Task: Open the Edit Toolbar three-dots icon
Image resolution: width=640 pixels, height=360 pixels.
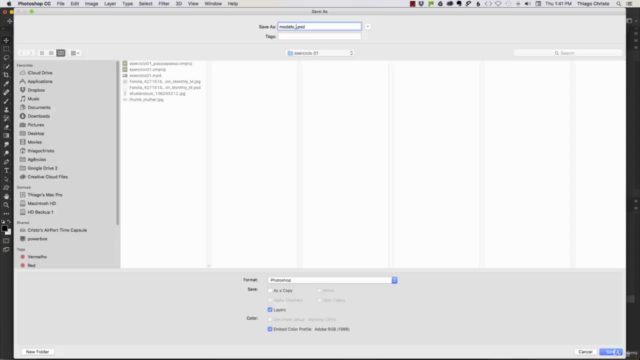Action: [6, 213]
